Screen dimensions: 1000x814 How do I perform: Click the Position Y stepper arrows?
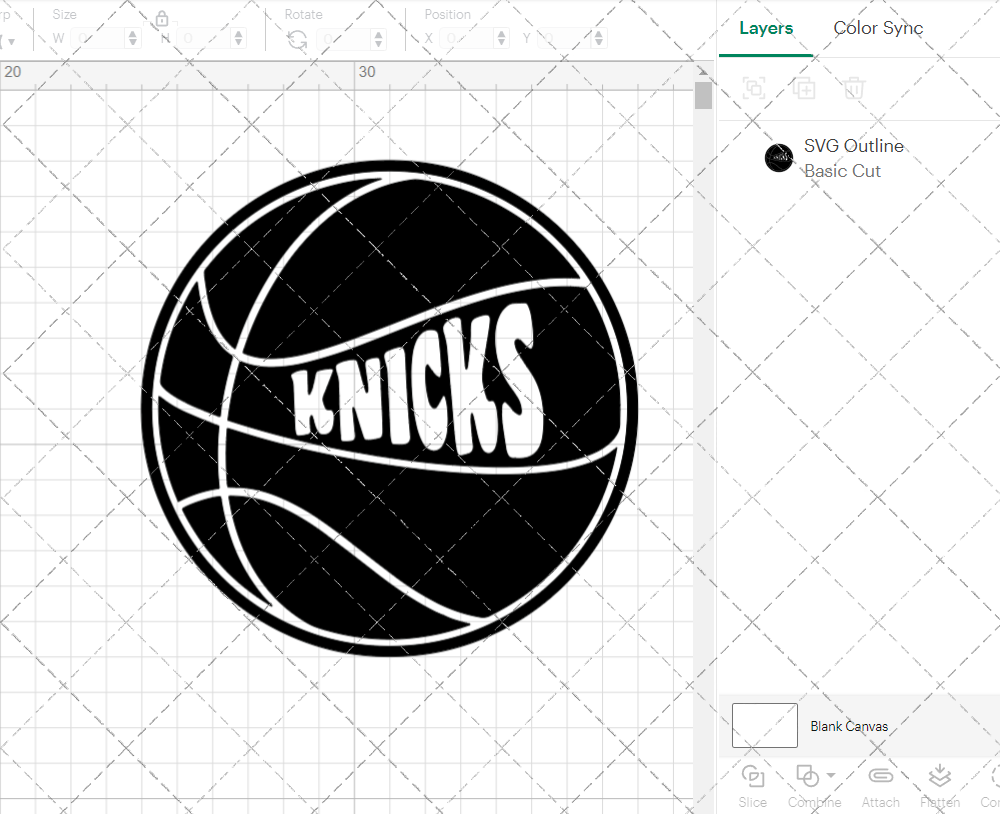coord(599,39)
